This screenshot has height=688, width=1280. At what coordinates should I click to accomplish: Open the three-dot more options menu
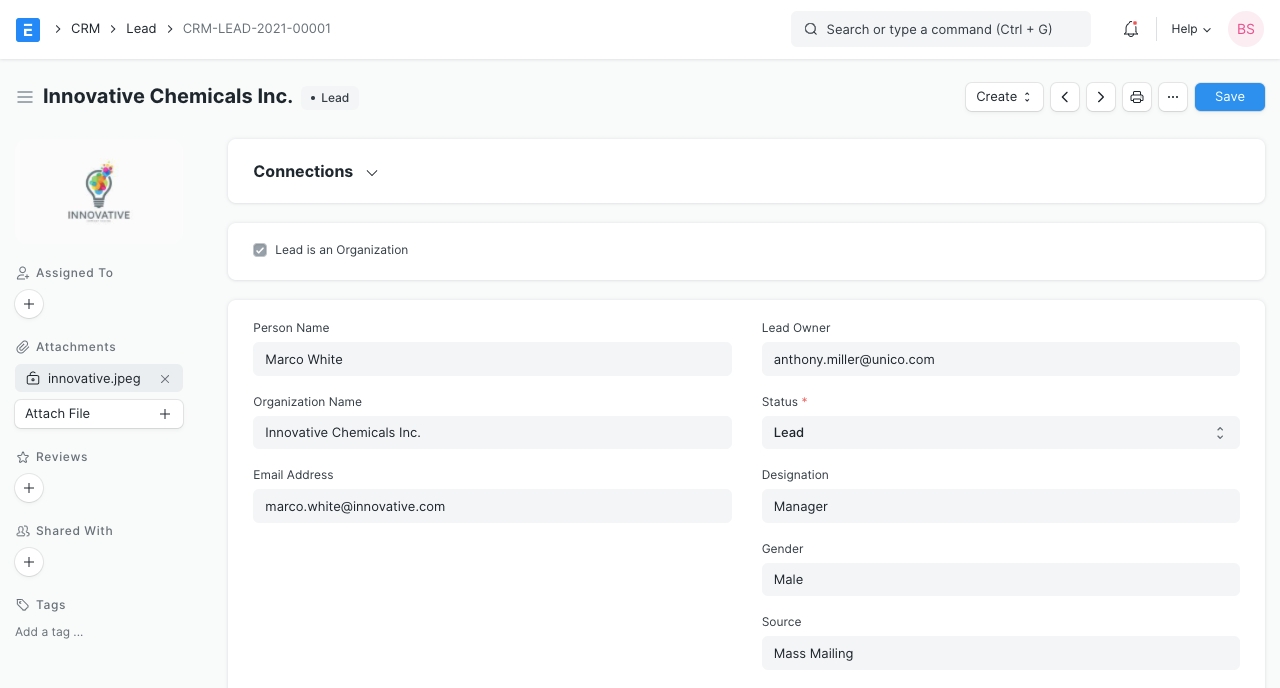[1173, 97]
